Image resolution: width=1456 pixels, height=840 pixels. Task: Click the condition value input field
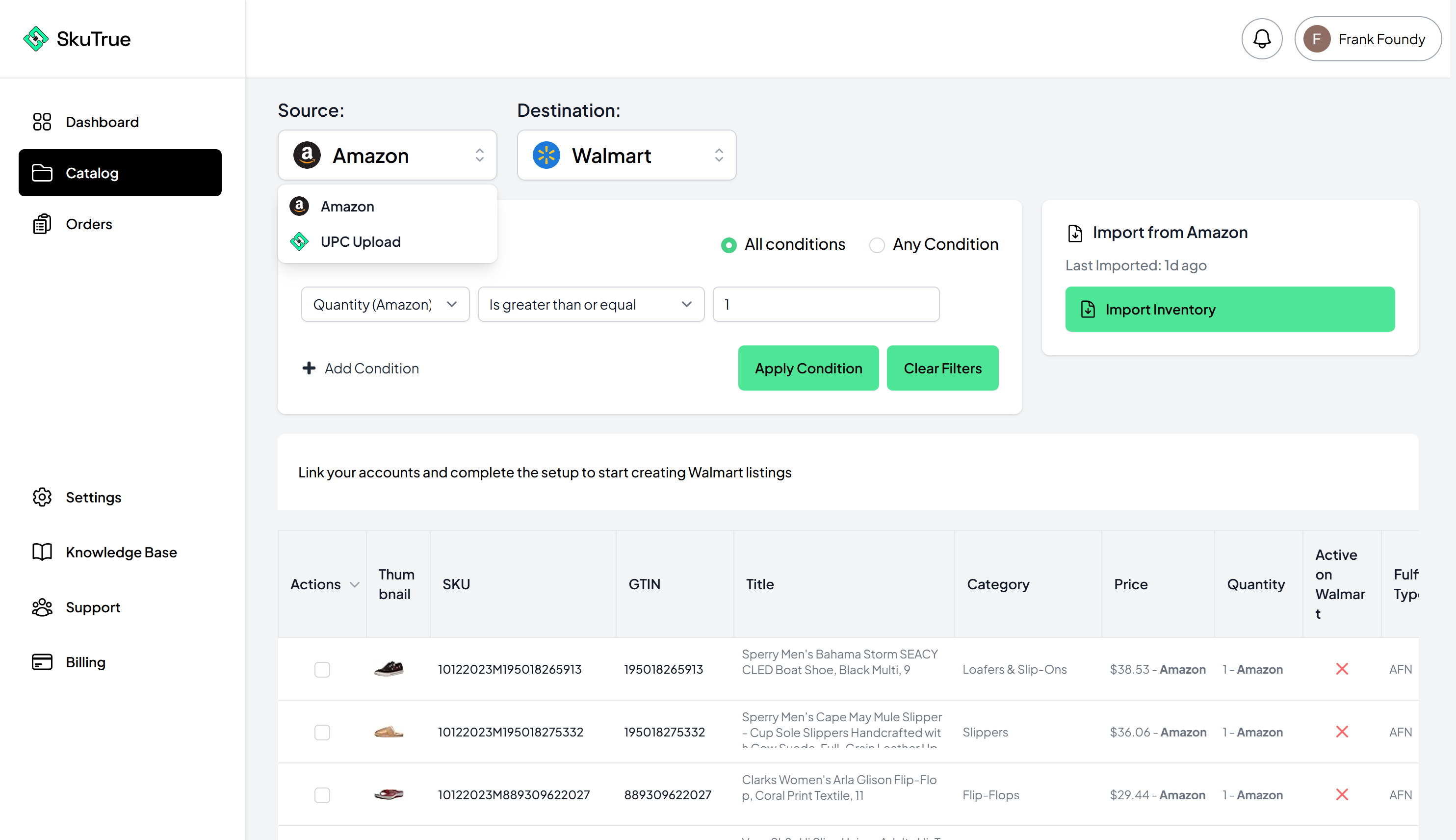pyautogui.click(x=825, y=305)
